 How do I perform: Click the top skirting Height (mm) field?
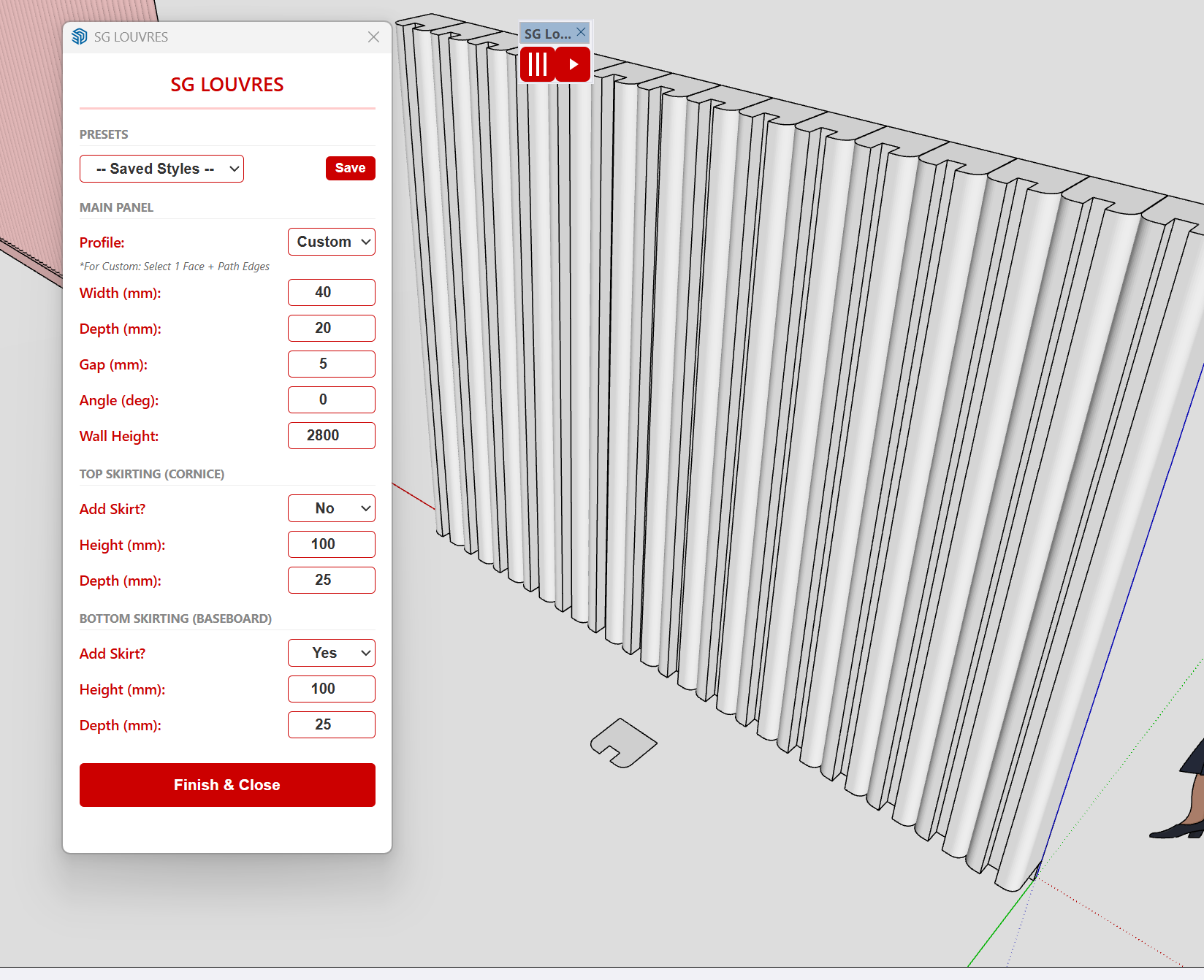(x=332, y=544)
